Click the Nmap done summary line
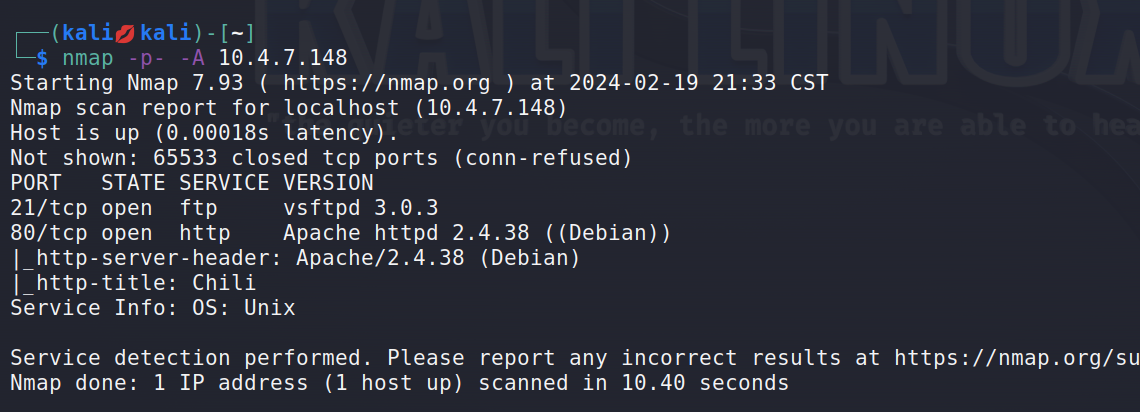The height and width of the screenshot is (412, 1140). tap(399, 383)
